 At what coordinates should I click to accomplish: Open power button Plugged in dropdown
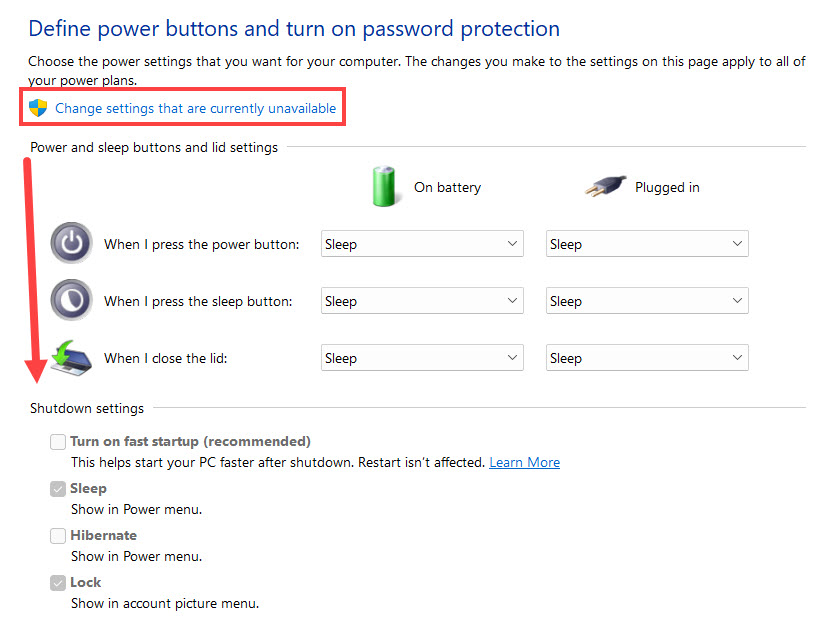(x=647, y=244)
